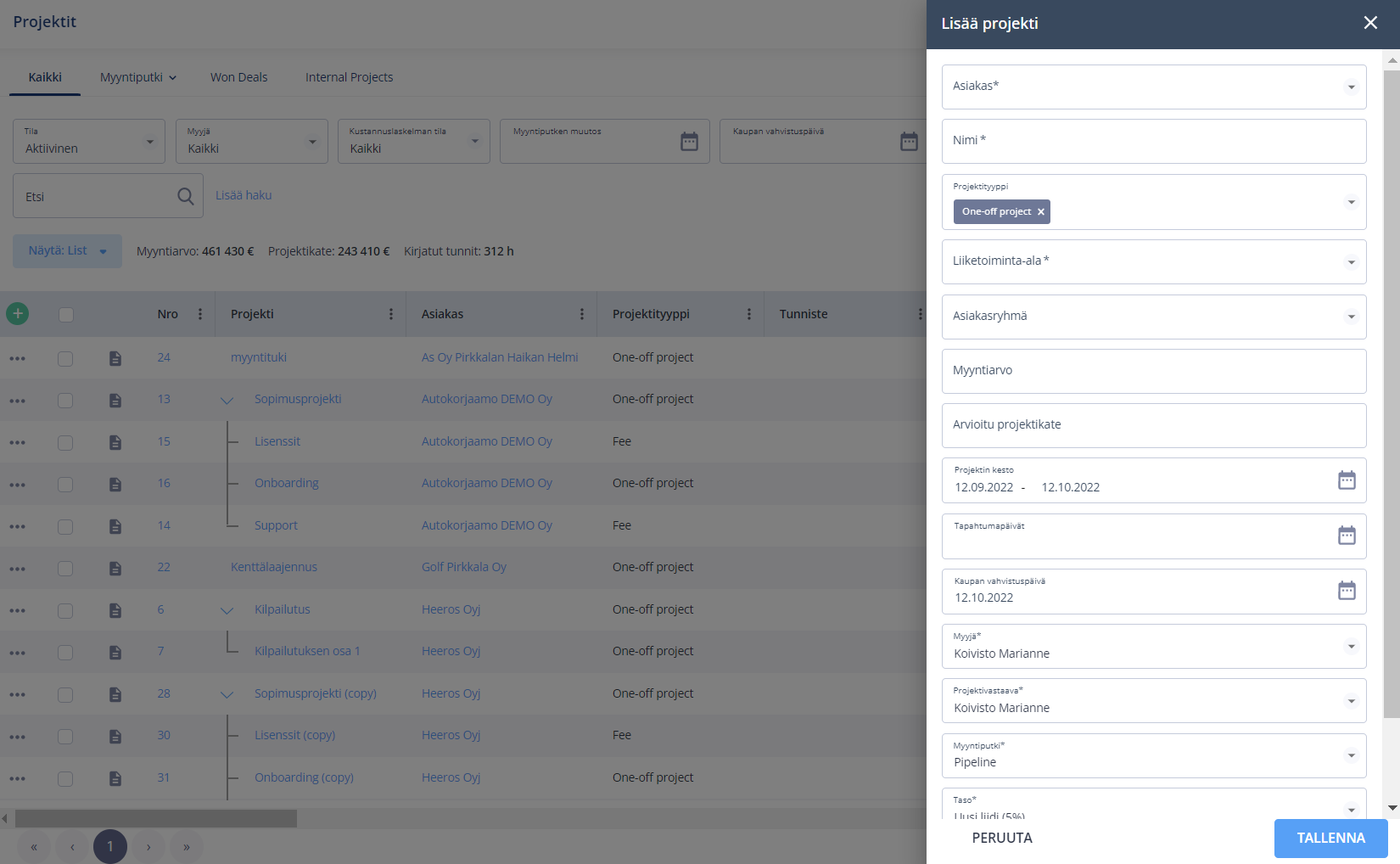
Task: Close the Lisää projekti panel
Action: 1370,23
